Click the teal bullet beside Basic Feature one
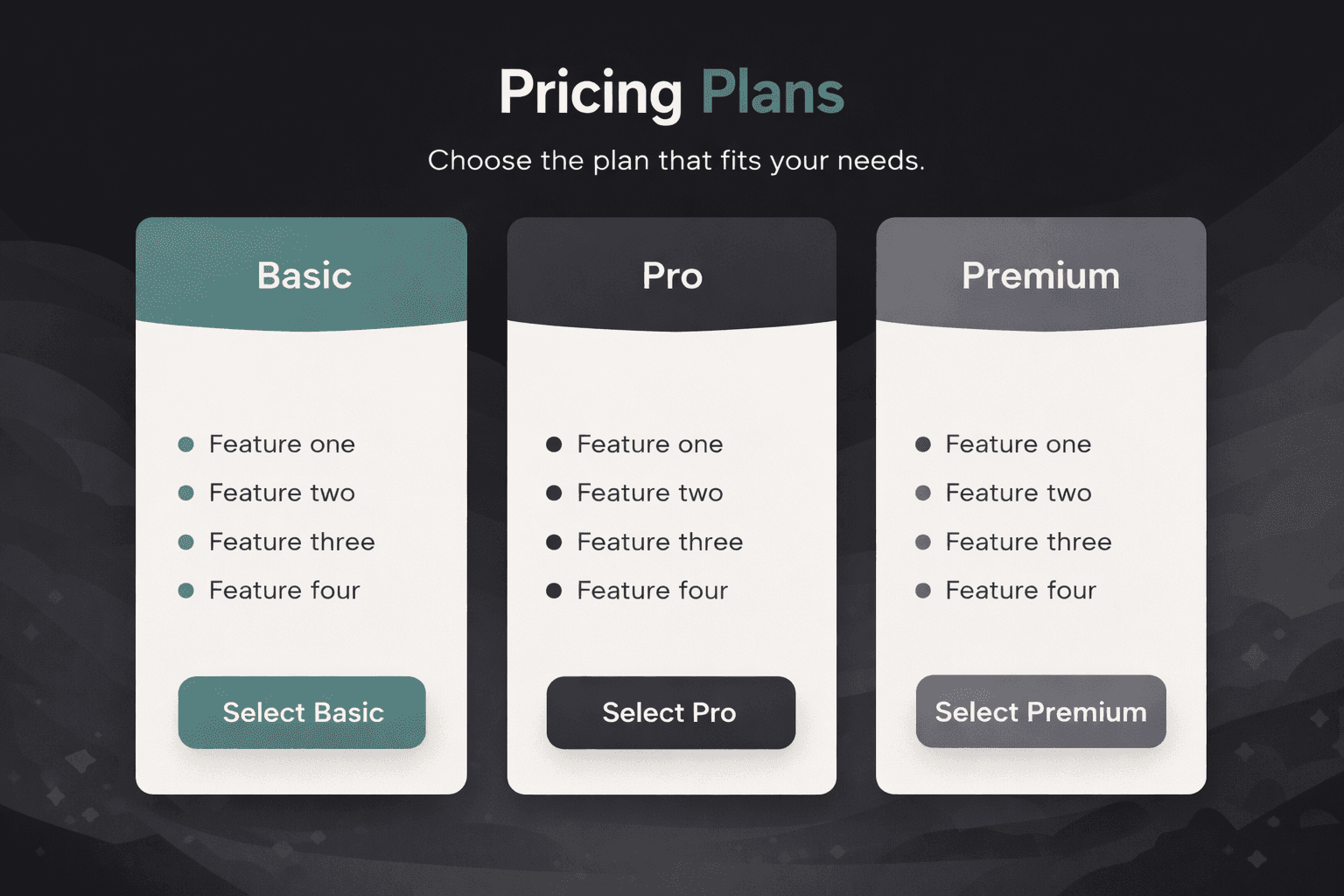The image size is (1344, 896). tap(186, 444)
